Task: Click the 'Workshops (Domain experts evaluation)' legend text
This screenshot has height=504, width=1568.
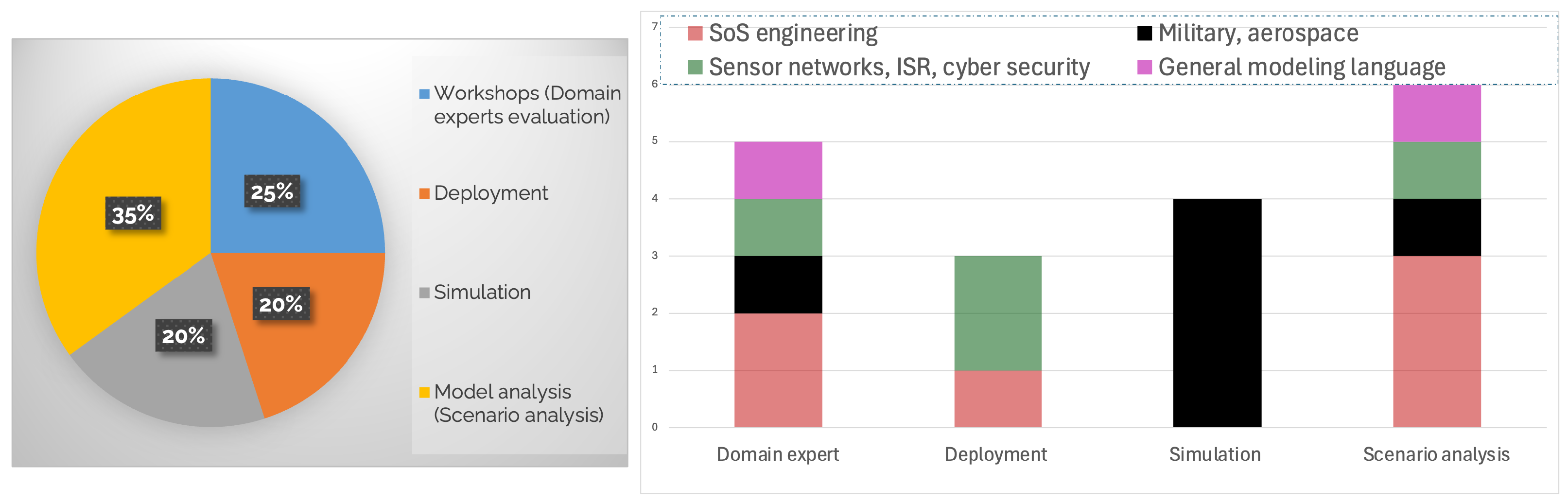Action: tap(526, 104)
